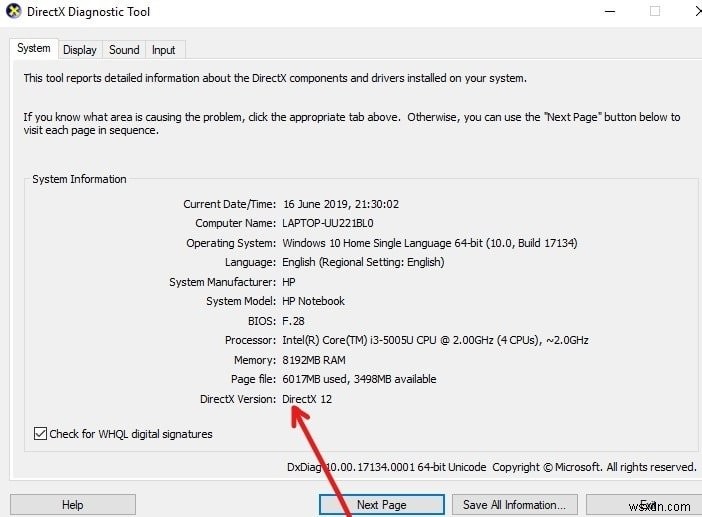Select page file value '6017MB used, 3498MB available'
The image size is (702, 517).
pyautogui.click(x=359, y=379)
